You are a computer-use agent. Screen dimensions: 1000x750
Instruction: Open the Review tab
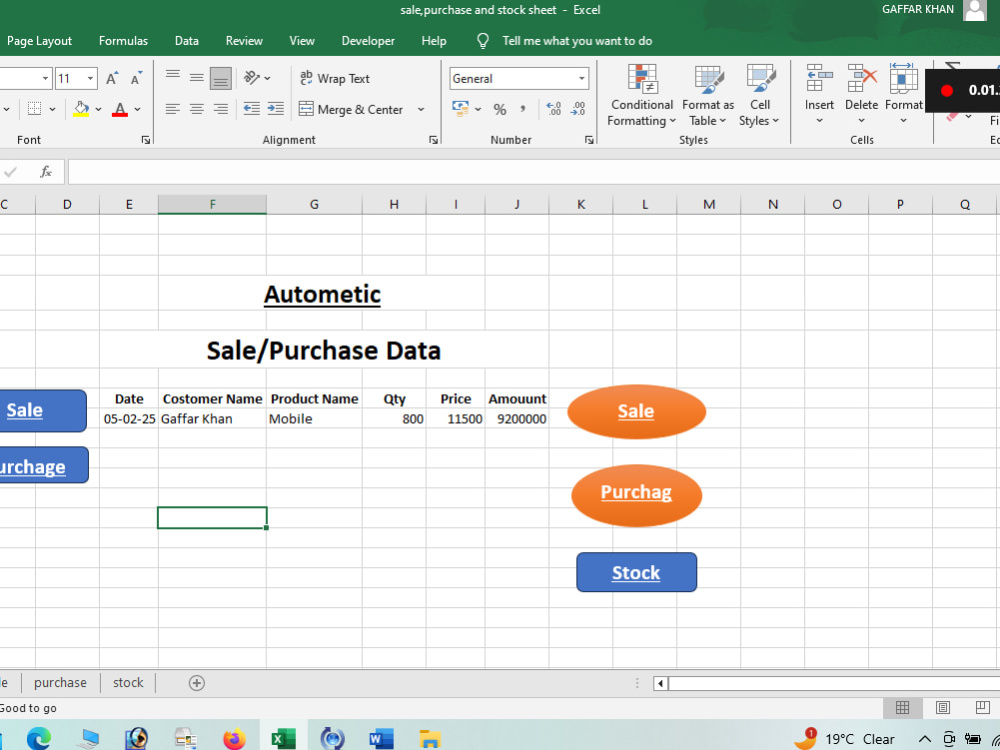pyautogui.click(x=244, y=41)
